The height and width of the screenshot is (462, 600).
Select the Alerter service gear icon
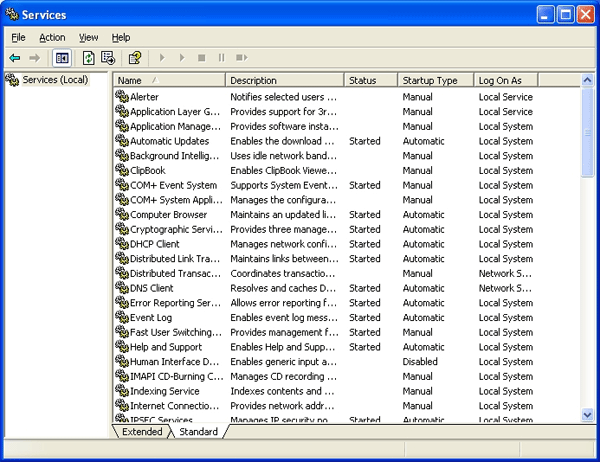point(122,96)
